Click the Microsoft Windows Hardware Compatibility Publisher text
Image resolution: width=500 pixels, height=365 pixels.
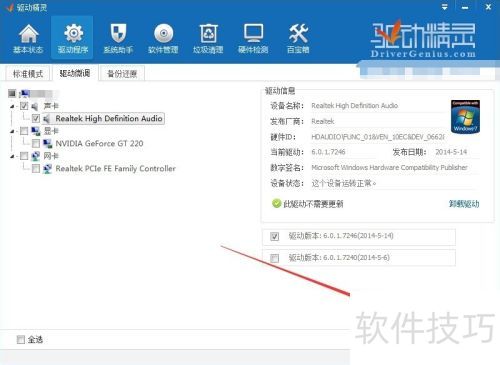pyautogui.click(x=389, y=167)
